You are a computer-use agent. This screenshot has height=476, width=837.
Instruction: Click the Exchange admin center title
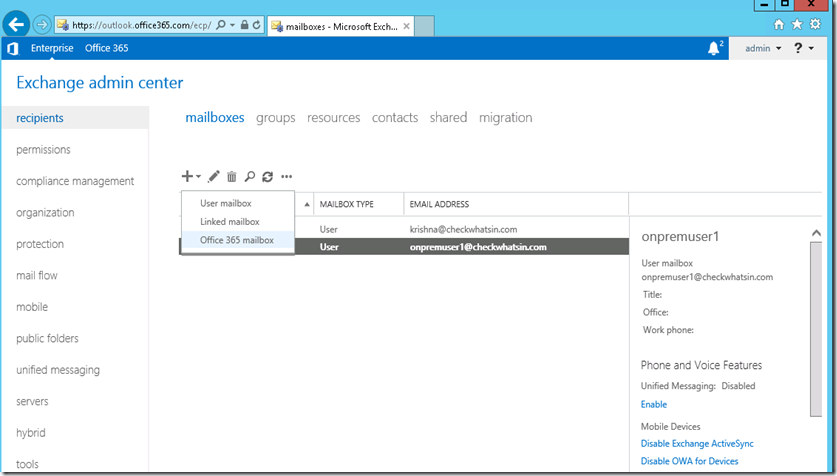coord(100,83)
